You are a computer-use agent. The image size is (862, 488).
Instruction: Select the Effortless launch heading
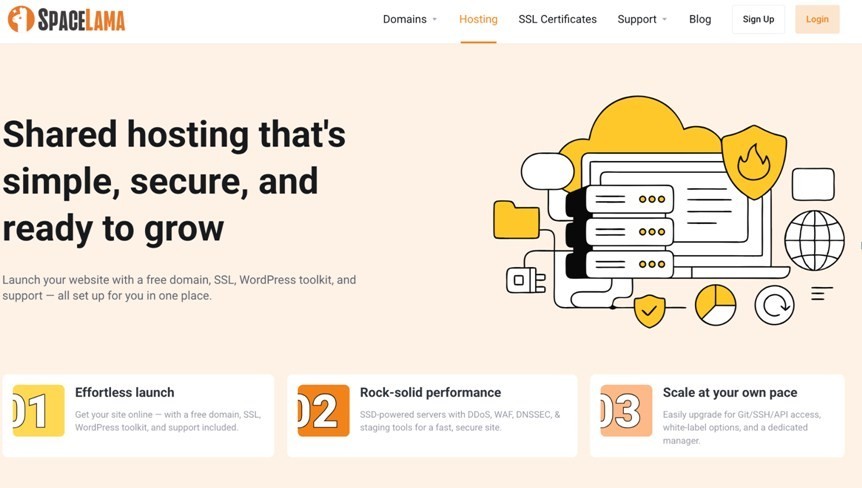pos(125,392)
